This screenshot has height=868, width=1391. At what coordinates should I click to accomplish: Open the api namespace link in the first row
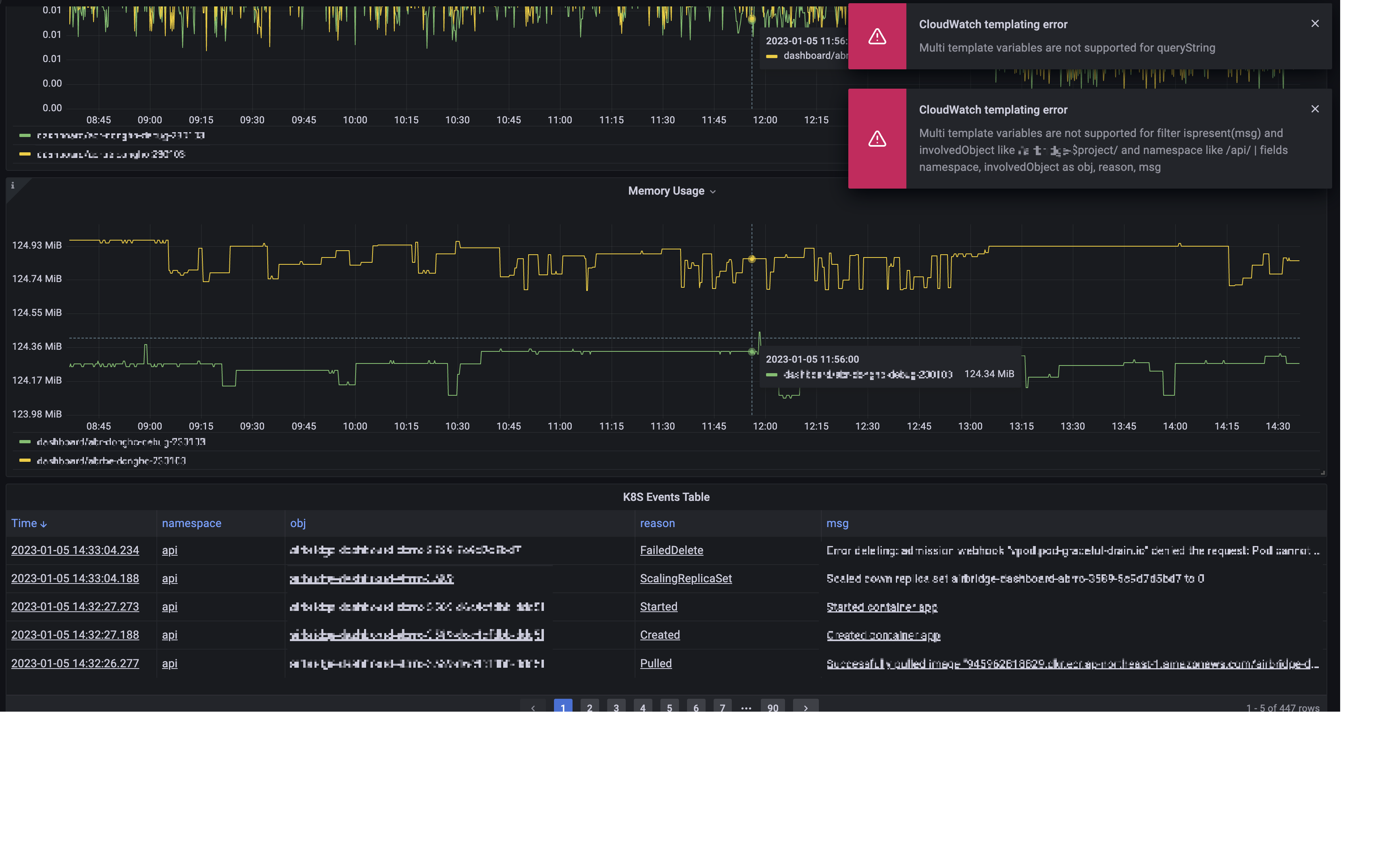coord(169,550)
